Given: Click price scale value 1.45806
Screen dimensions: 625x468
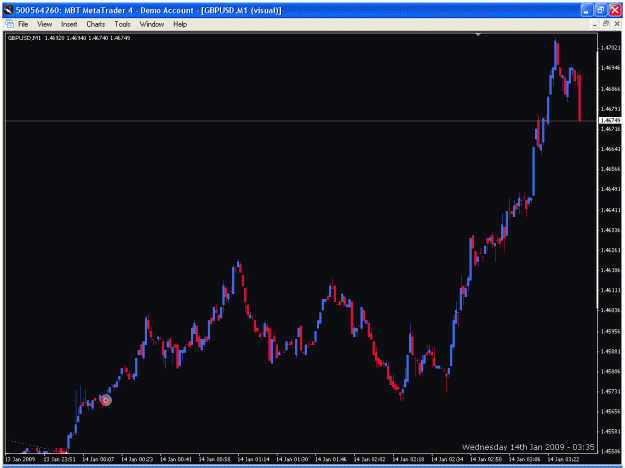Looking at the screenshot, I should (x=610, y=372).
